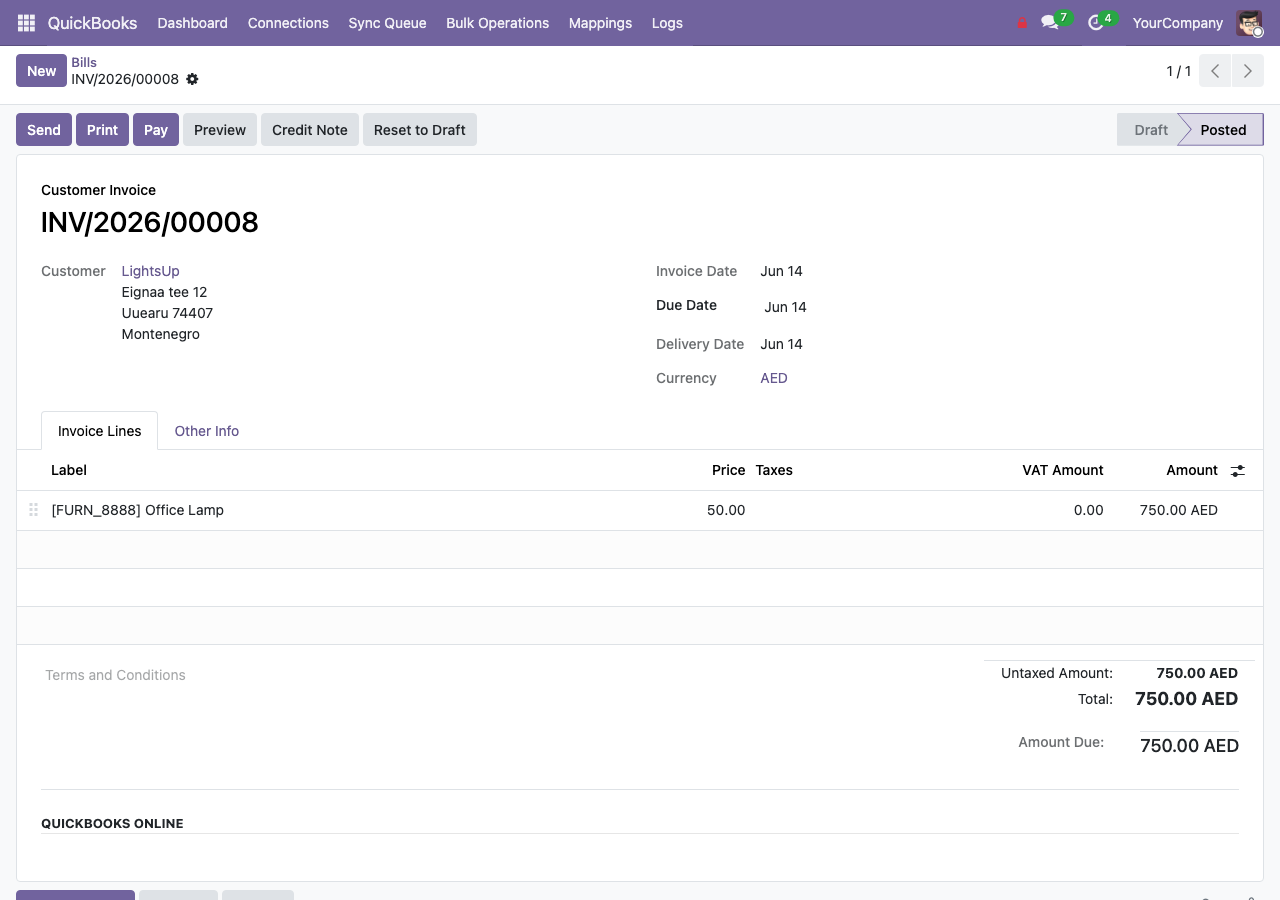Click the Amount Due 750.00 AED value
Viewport: 1280px width, 900px height.
pos(1189,746)
